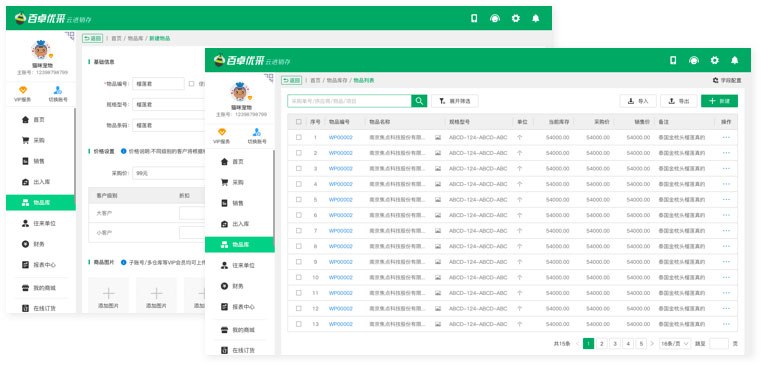
Task: Check the checkbox for row 5
Action: pos(298,200)
